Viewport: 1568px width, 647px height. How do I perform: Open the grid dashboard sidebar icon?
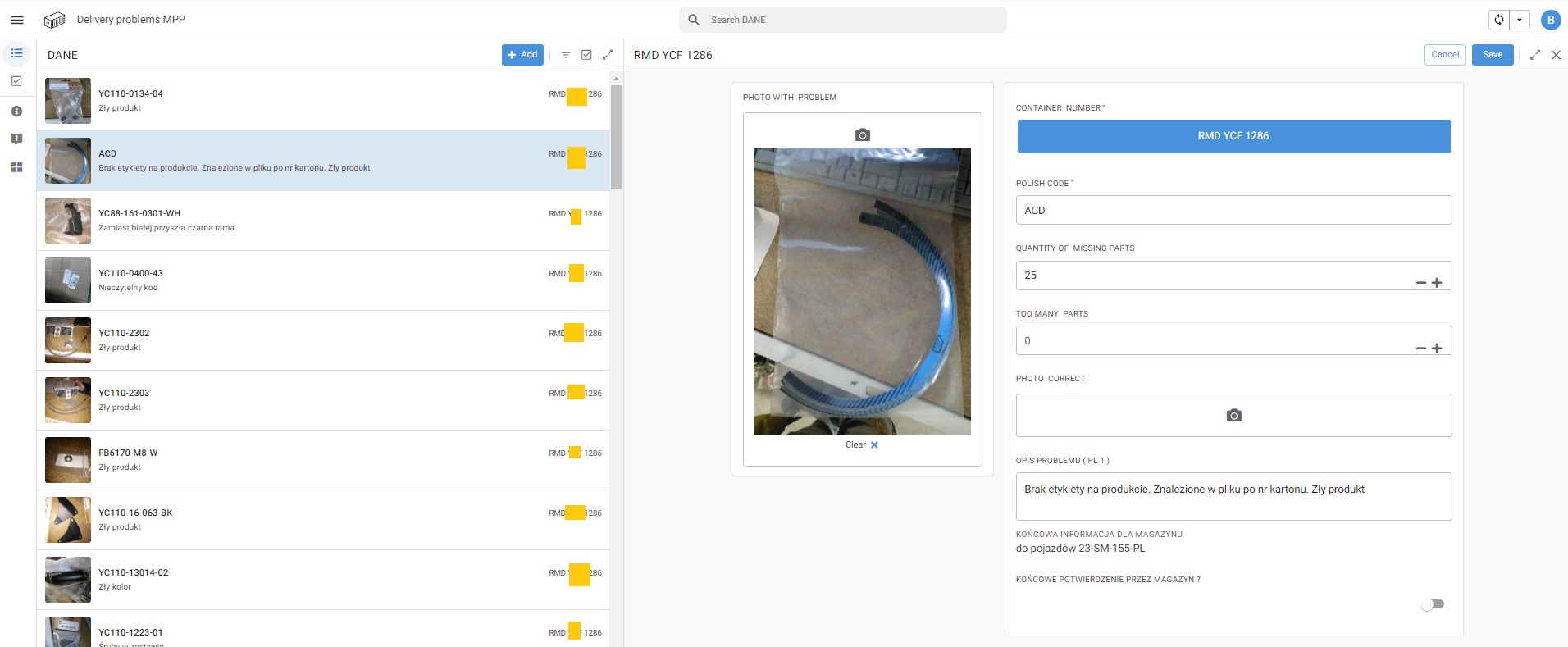pos(16,167)
